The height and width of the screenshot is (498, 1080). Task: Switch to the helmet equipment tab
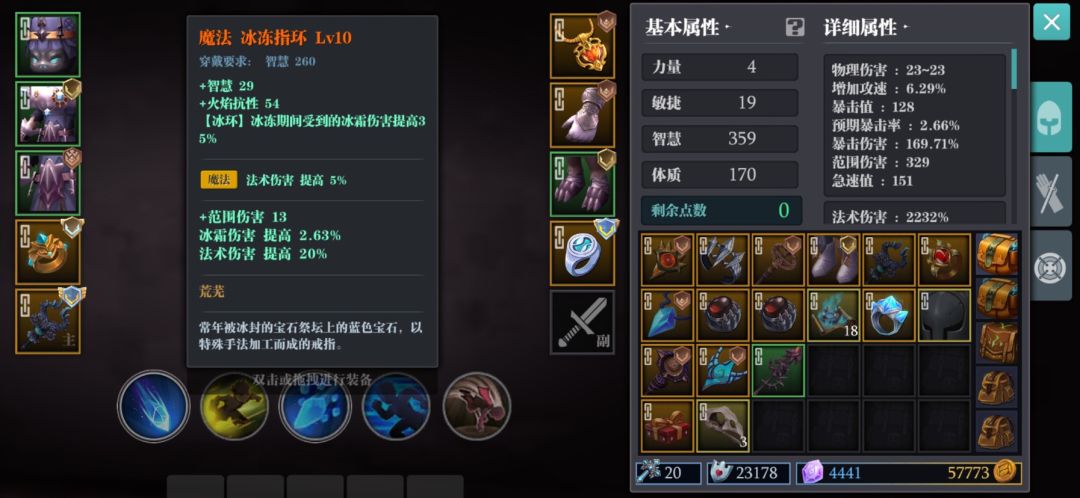pos(1051,116)
